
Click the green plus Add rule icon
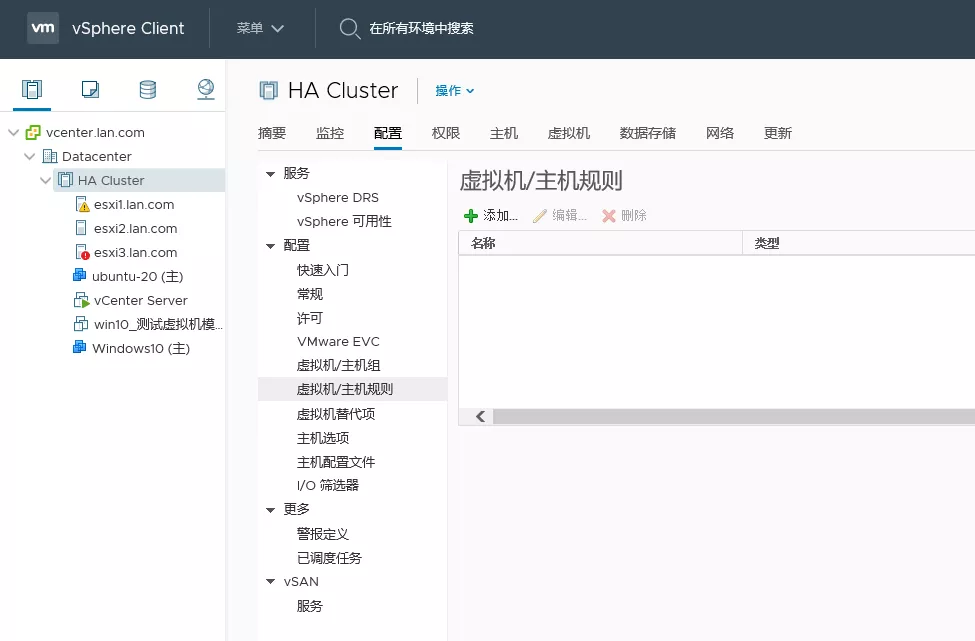(471, 216)
